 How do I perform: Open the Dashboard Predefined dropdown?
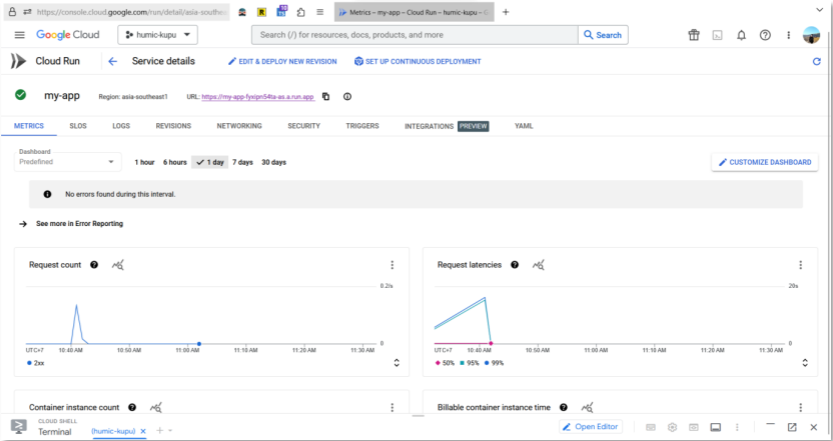click(x=67, y=162)
